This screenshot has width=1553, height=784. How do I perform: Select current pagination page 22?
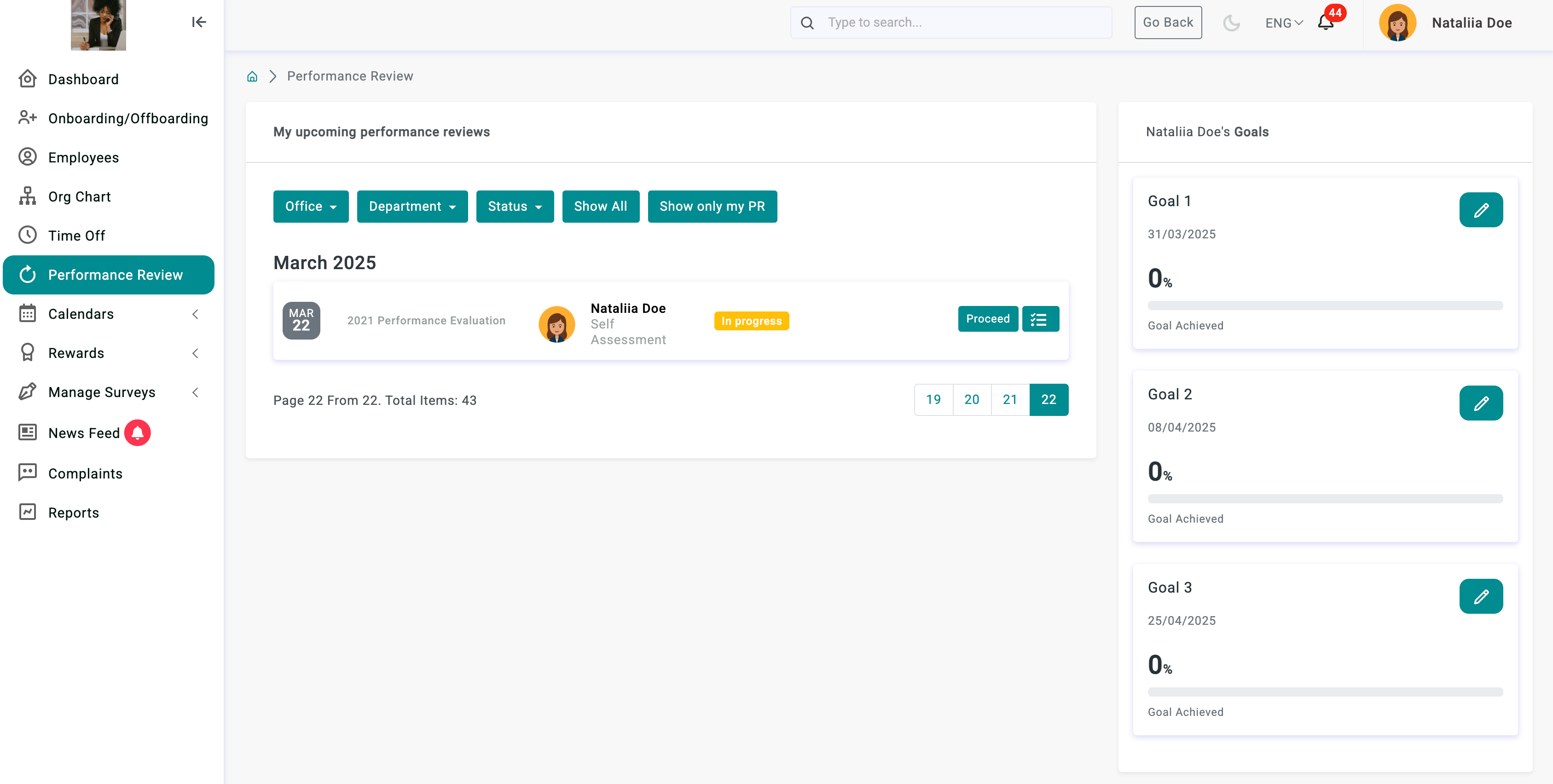(1049, 399)
